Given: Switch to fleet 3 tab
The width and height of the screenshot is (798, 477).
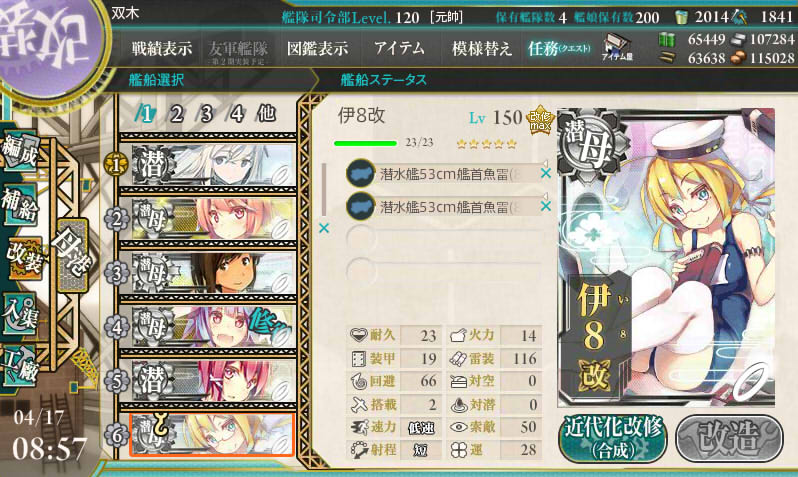Looking at the screenshot, I should tap(206, 114).
